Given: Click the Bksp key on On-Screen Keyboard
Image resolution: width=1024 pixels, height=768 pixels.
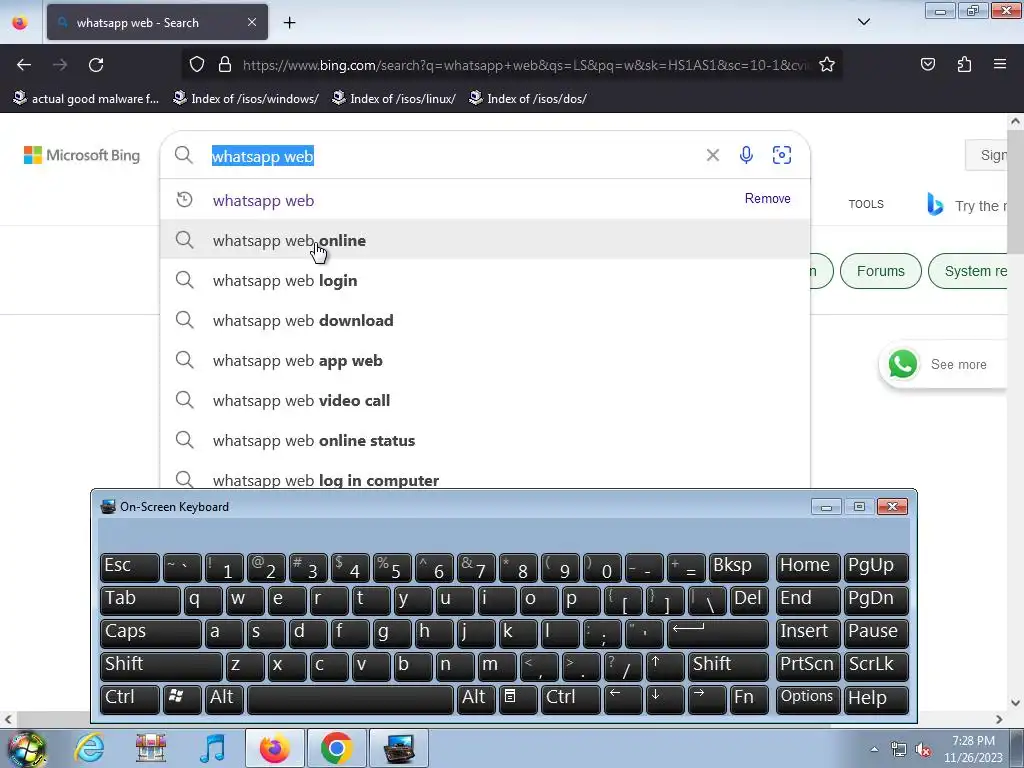Looking at the screenshot, I should [739, 567].
